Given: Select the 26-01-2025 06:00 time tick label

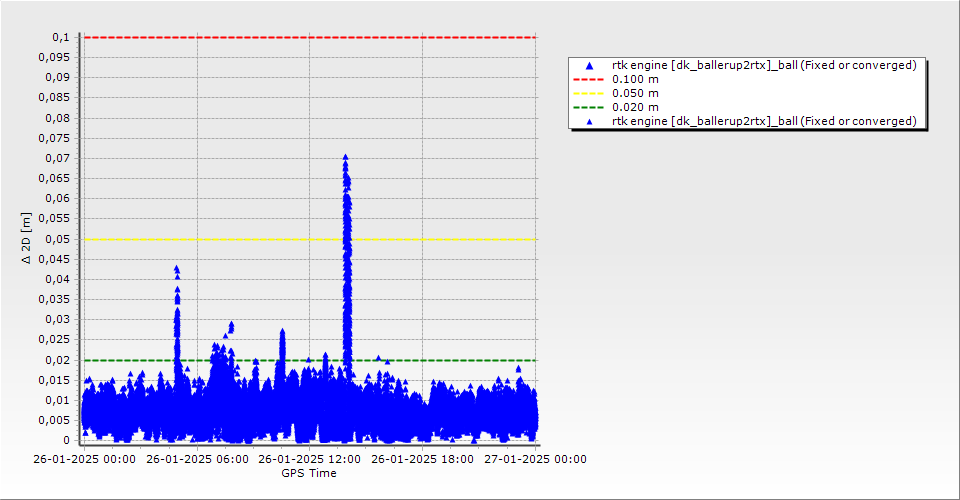Looking at the screenshot, I should (x=197, y=459).
